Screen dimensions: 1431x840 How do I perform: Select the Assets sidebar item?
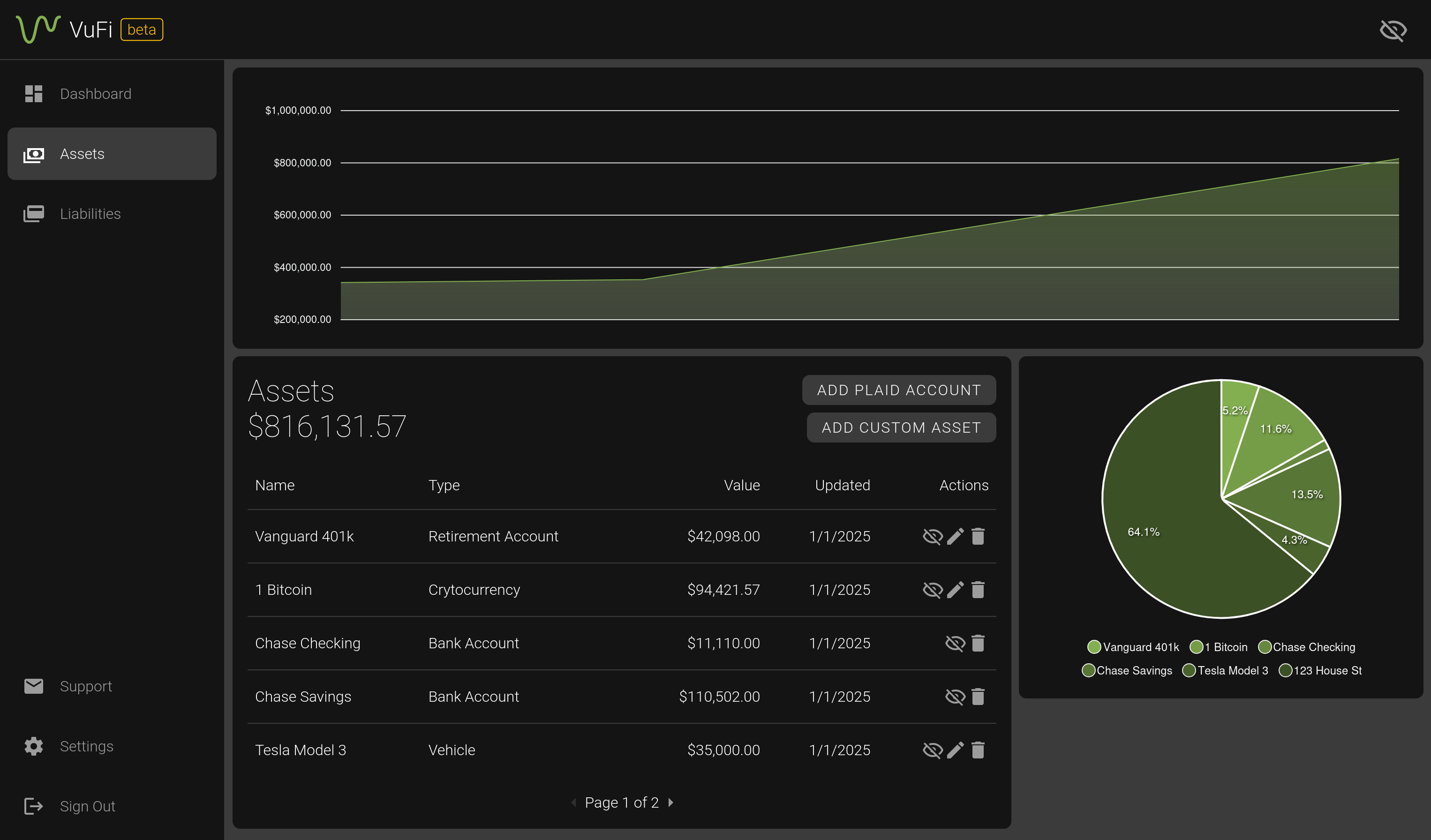coord(112,154)
